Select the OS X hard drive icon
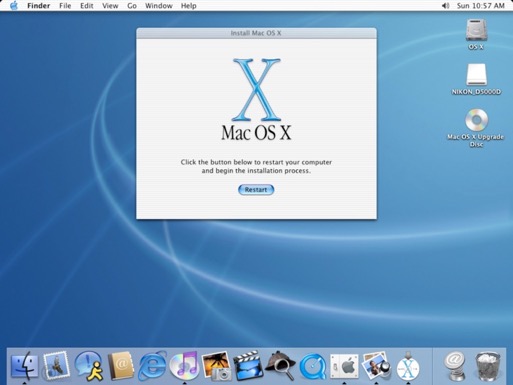The height and width of the screenshot is (385, 513). pyautogui.click(x=476, y=31)
